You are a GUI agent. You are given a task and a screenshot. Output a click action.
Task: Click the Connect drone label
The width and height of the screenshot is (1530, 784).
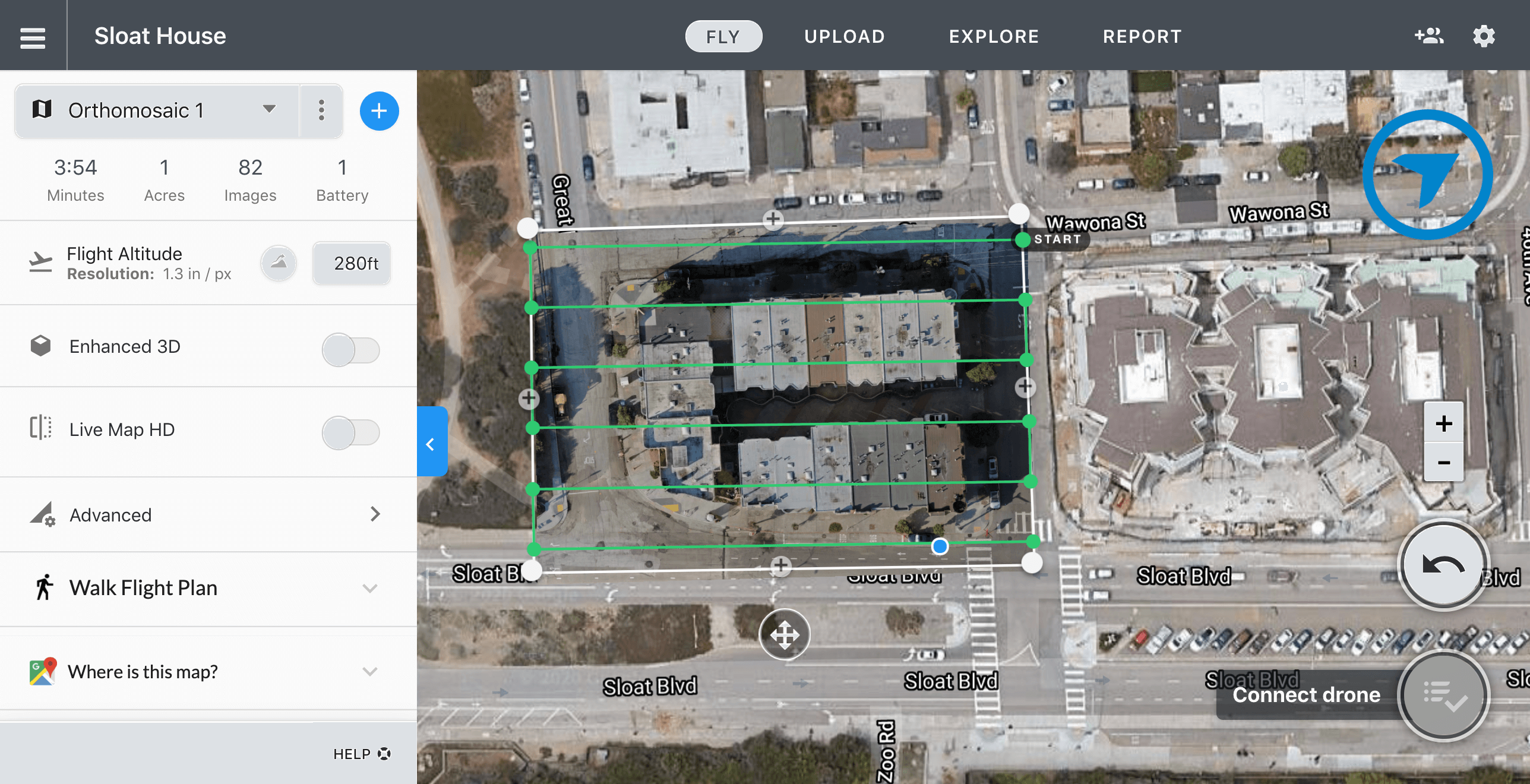1306,694
